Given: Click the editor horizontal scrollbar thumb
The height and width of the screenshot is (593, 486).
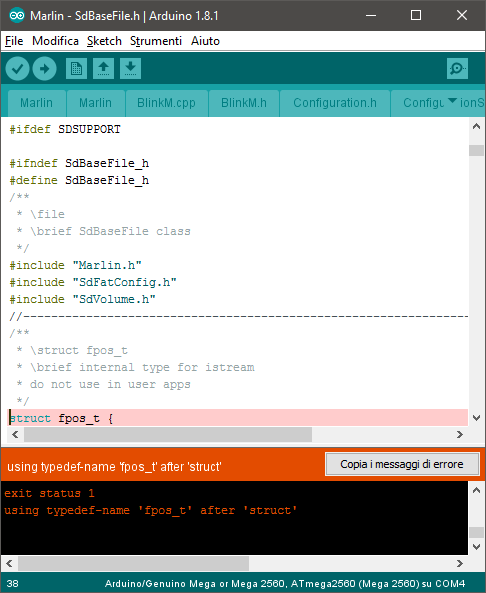Looking at the screenshot, I should pos(168,435).
